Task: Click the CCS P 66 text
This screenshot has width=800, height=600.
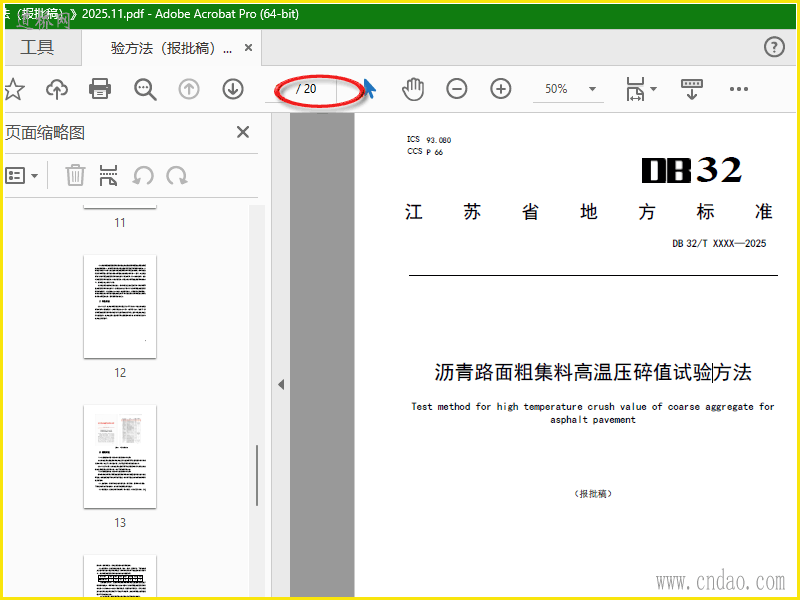Action: pos(424,152)
